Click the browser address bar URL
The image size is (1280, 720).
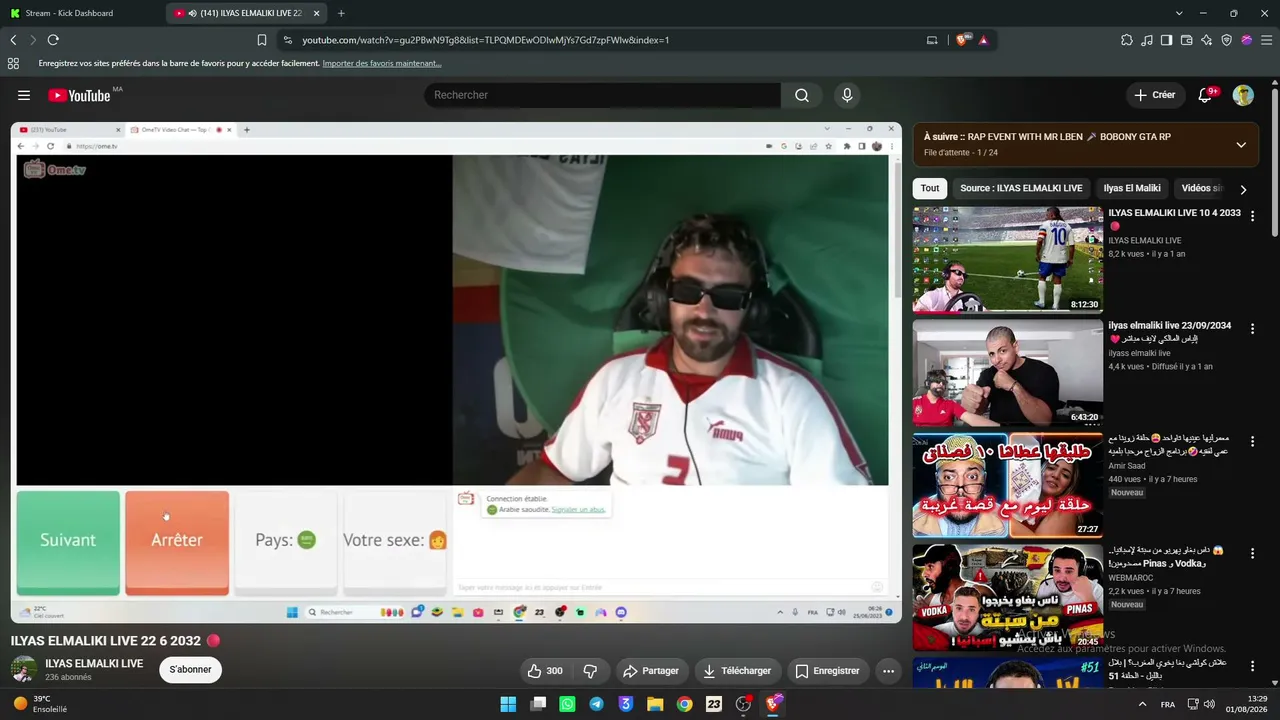pyautogui.click(x=486, y=40)
